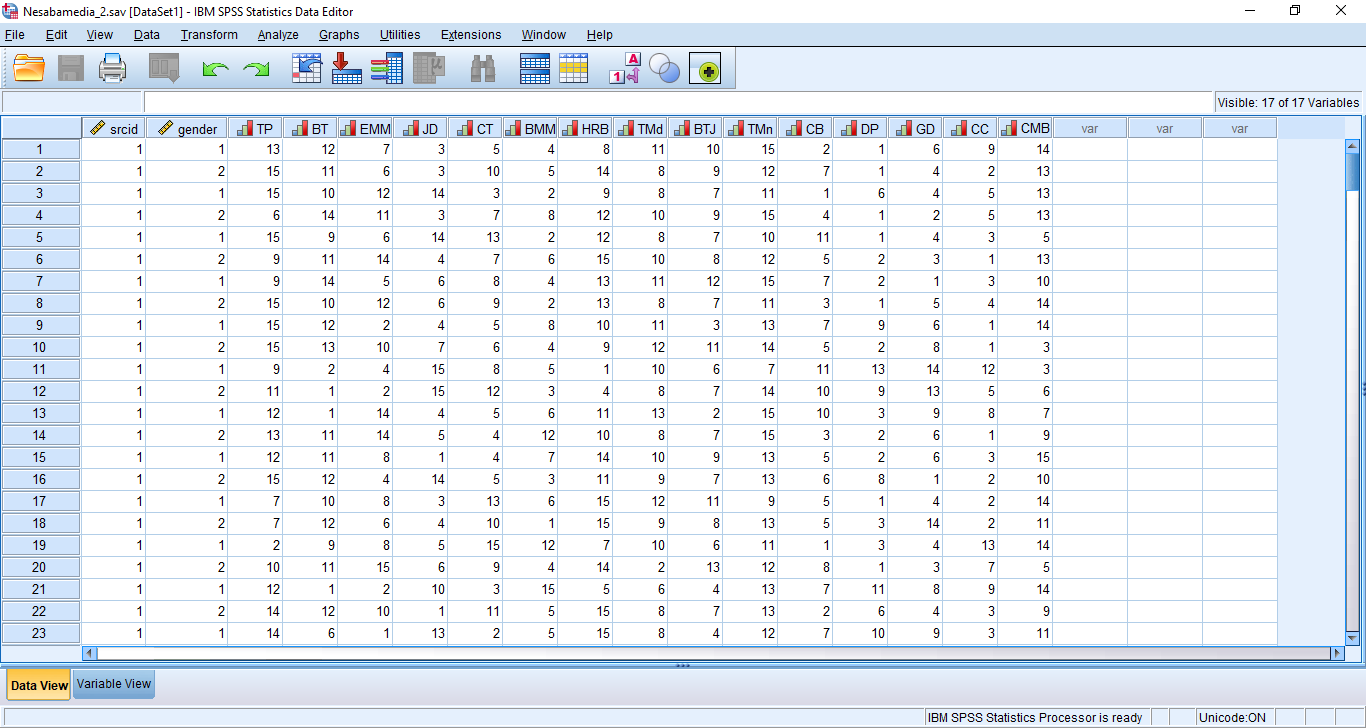Click the green Undo arrow
The image size is (1366, 728).
[215, 69]
